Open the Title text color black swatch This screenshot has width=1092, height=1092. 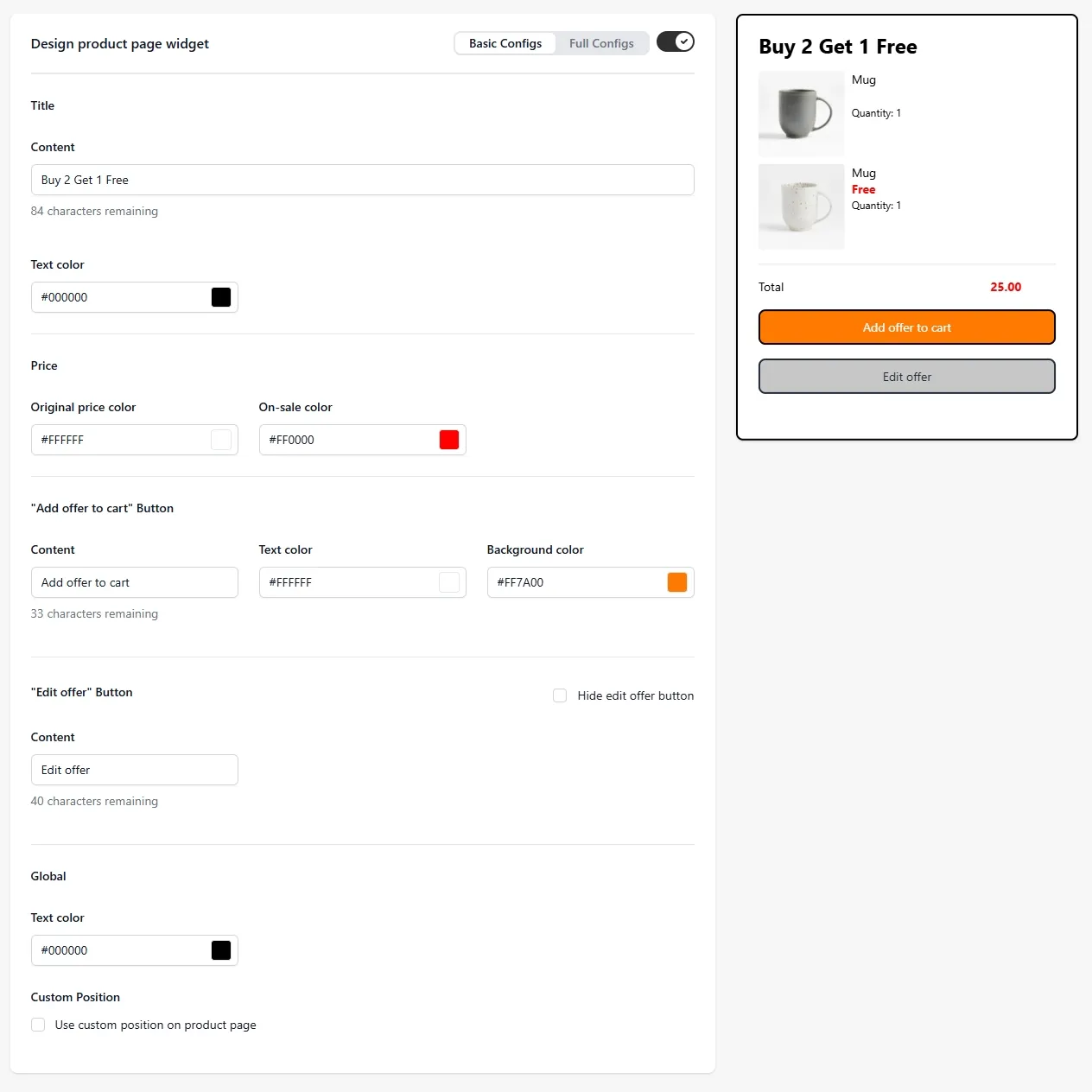(x=221, y=297)
